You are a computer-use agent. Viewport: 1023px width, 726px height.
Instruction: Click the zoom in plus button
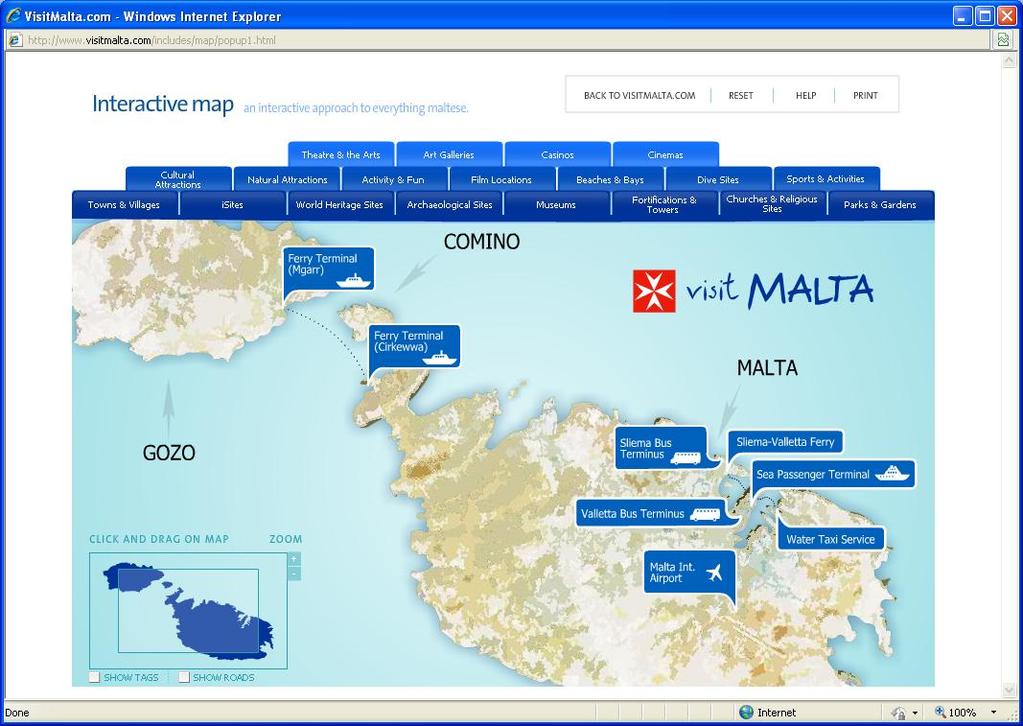coord(294,559)
